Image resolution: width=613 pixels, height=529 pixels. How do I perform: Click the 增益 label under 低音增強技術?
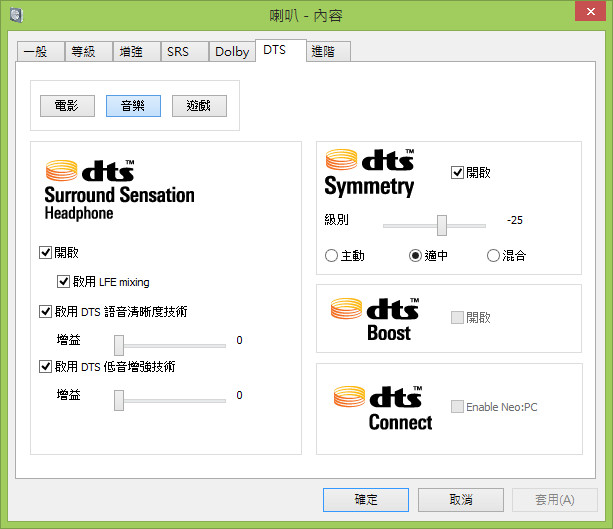pyautogui.click(x=68, y=395)
